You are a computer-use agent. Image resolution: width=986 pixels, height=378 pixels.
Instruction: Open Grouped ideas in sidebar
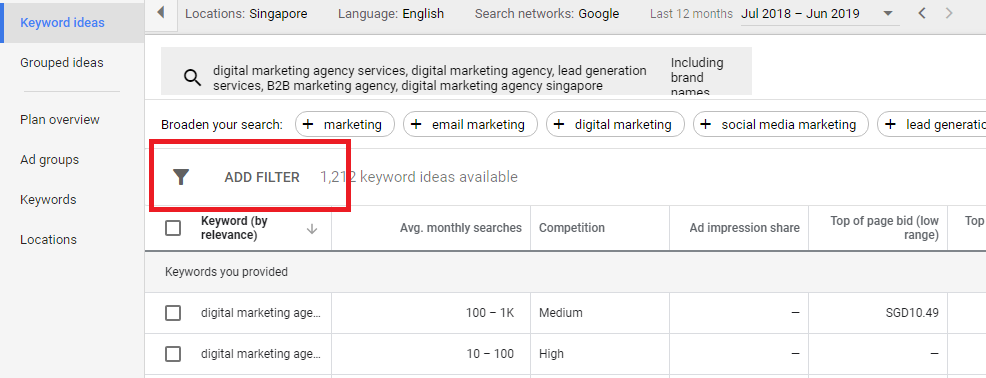tap(62, 63)
